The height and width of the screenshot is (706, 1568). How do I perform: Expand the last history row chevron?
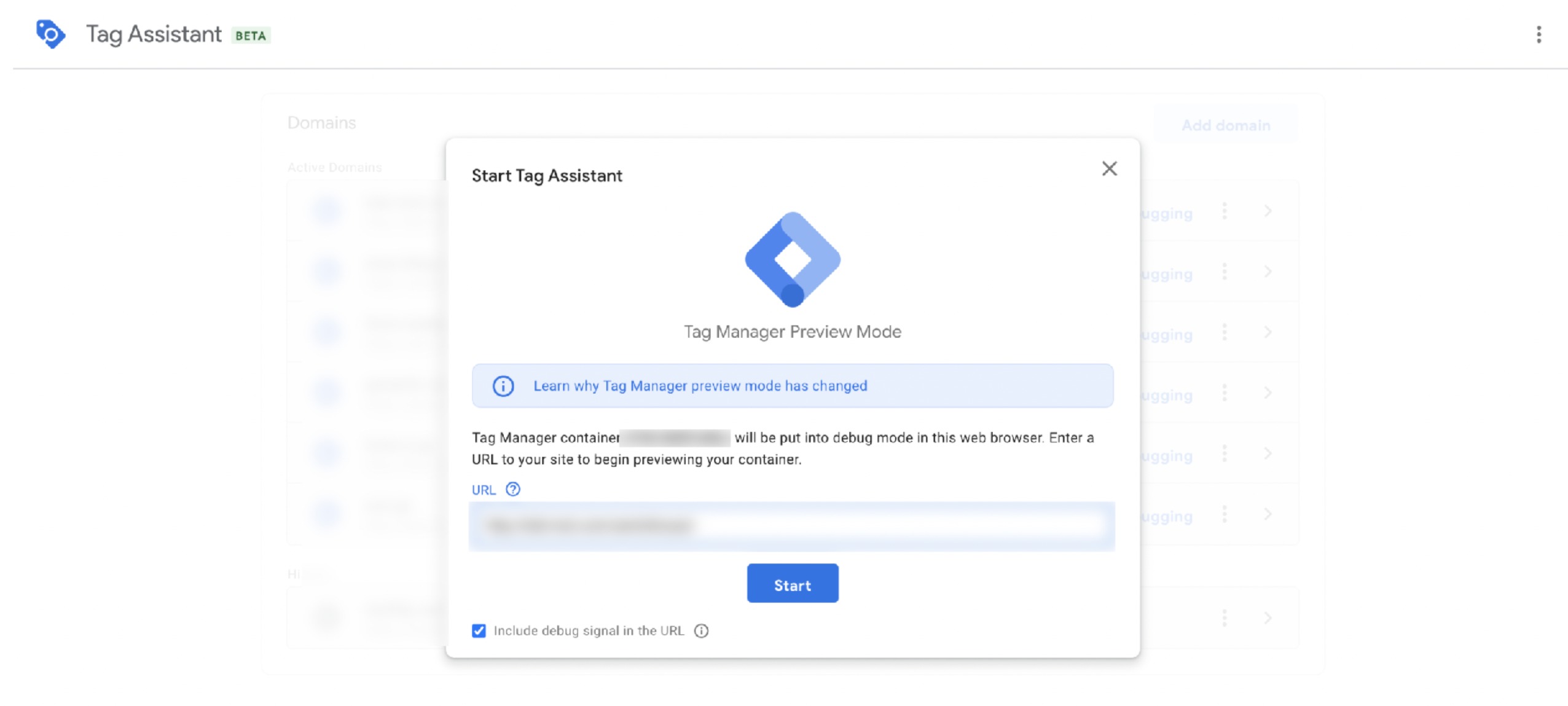1268,618
